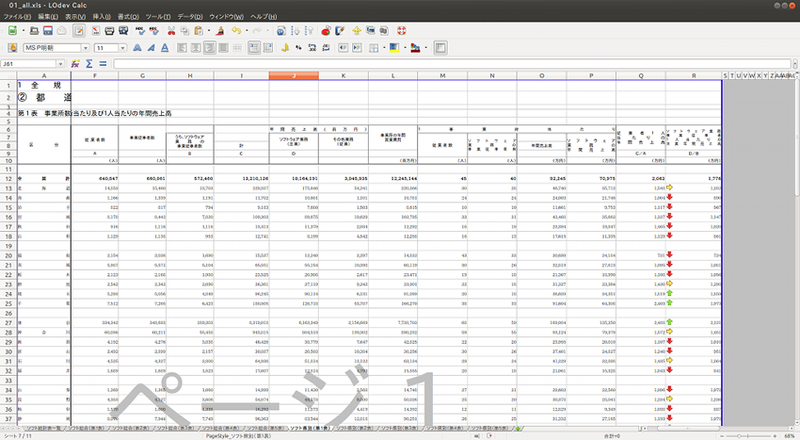
Task: Show the drawing functions
Action: tap(339, 31)
